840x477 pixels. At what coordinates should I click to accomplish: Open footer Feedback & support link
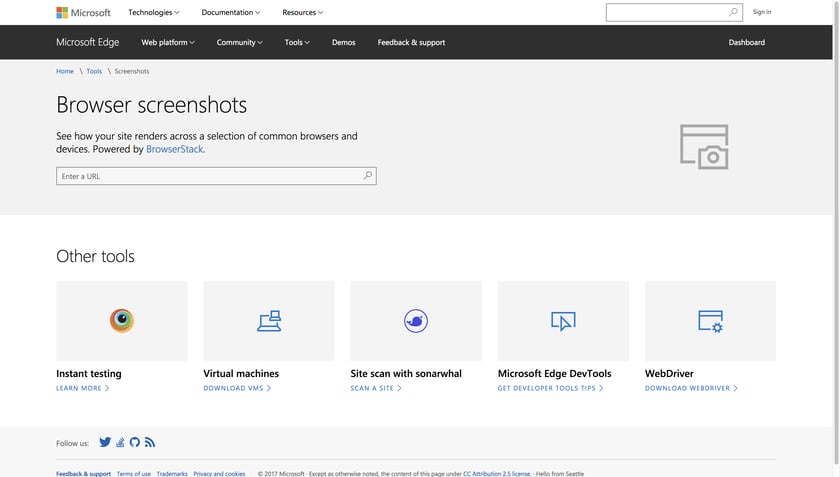tap(84, 474)
